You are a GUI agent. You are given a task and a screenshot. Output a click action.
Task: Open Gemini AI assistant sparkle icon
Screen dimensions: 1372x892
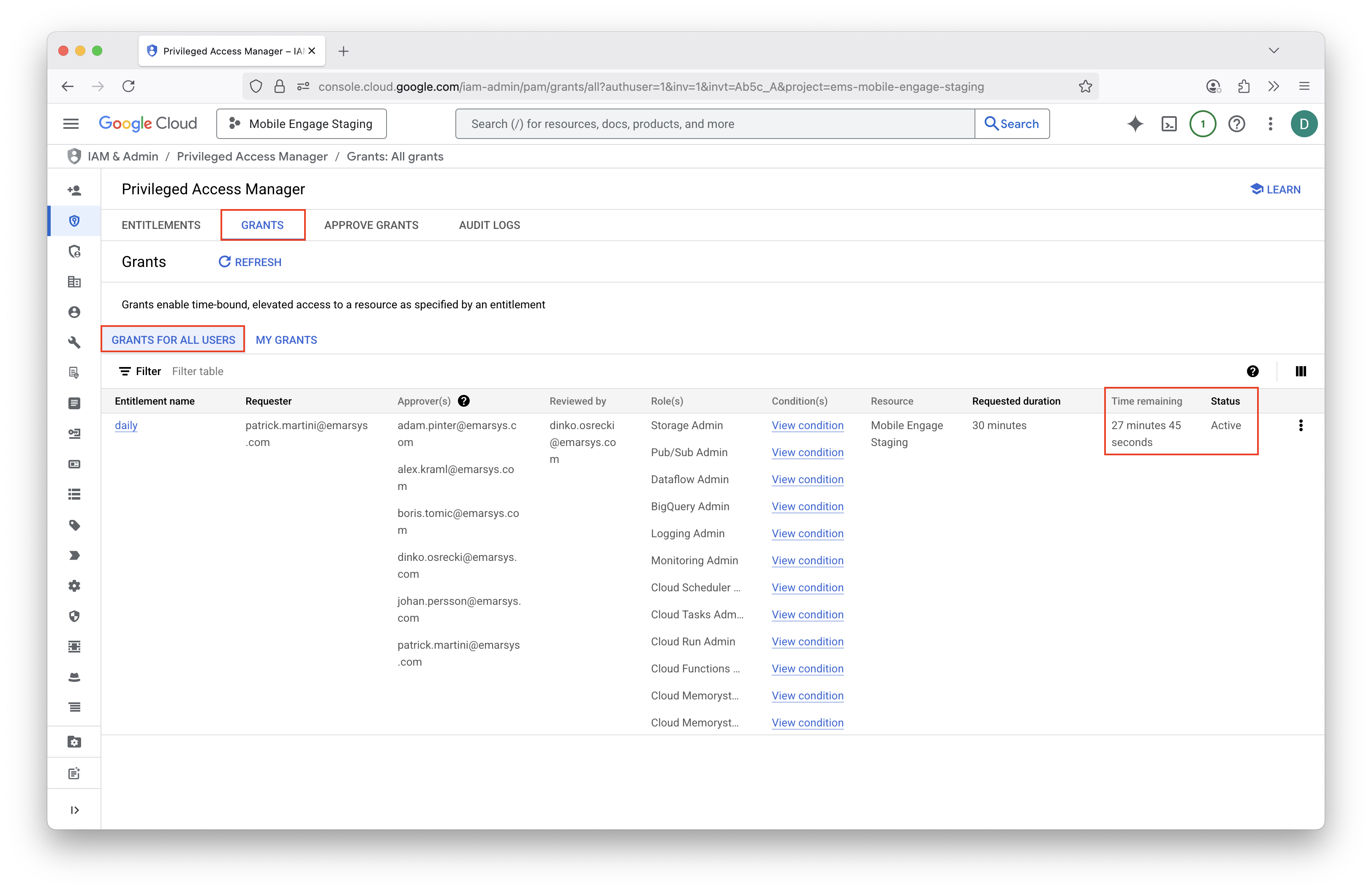(1135, 124)
